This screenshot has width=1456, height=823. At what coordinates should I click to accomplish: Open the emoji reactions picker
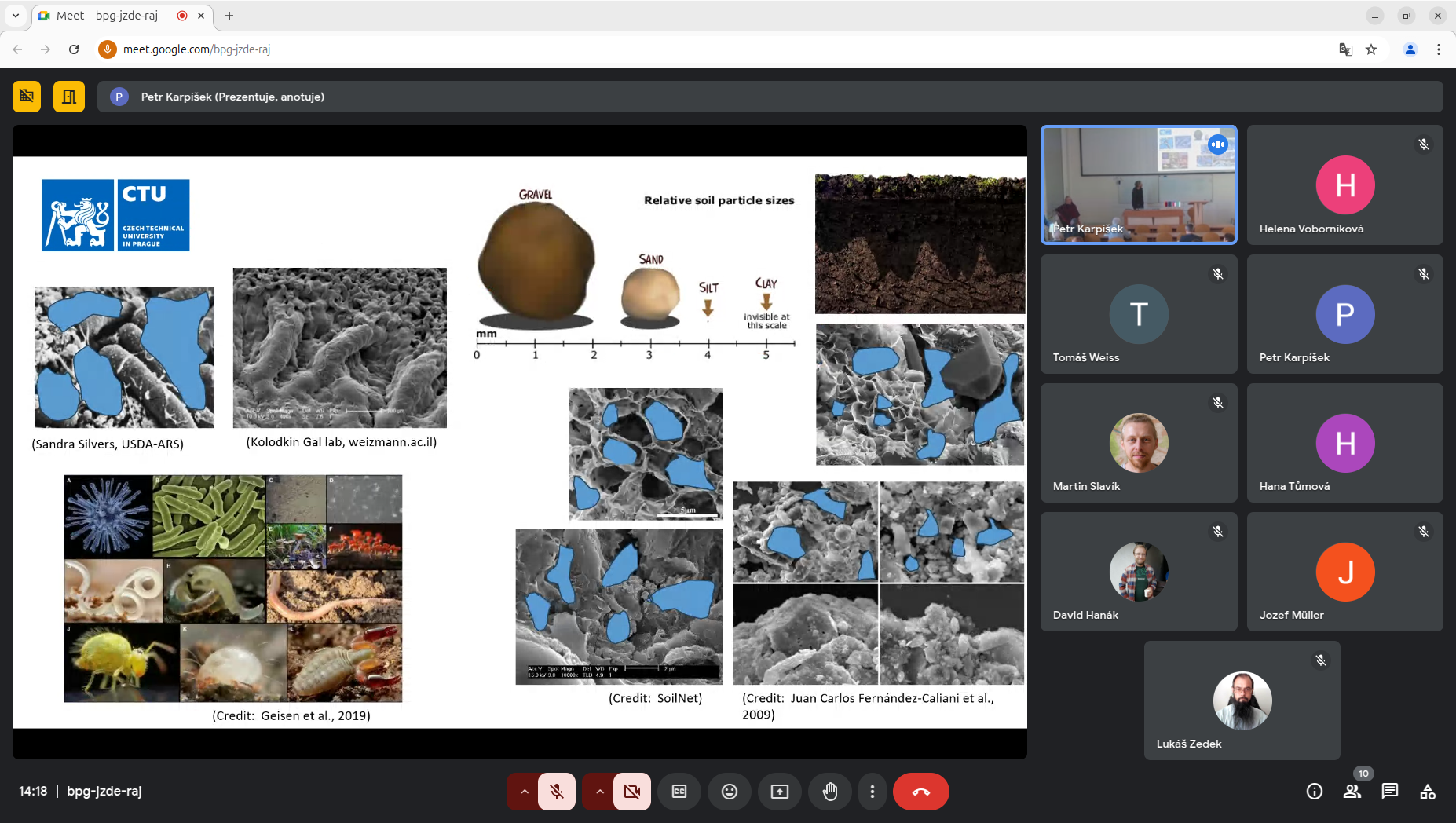729,792
